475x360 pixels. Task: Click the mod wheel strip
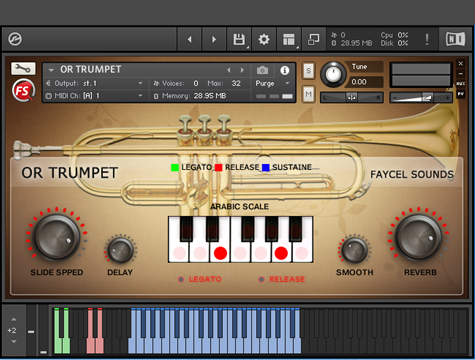pyautogui.click(x=43, y=330)
